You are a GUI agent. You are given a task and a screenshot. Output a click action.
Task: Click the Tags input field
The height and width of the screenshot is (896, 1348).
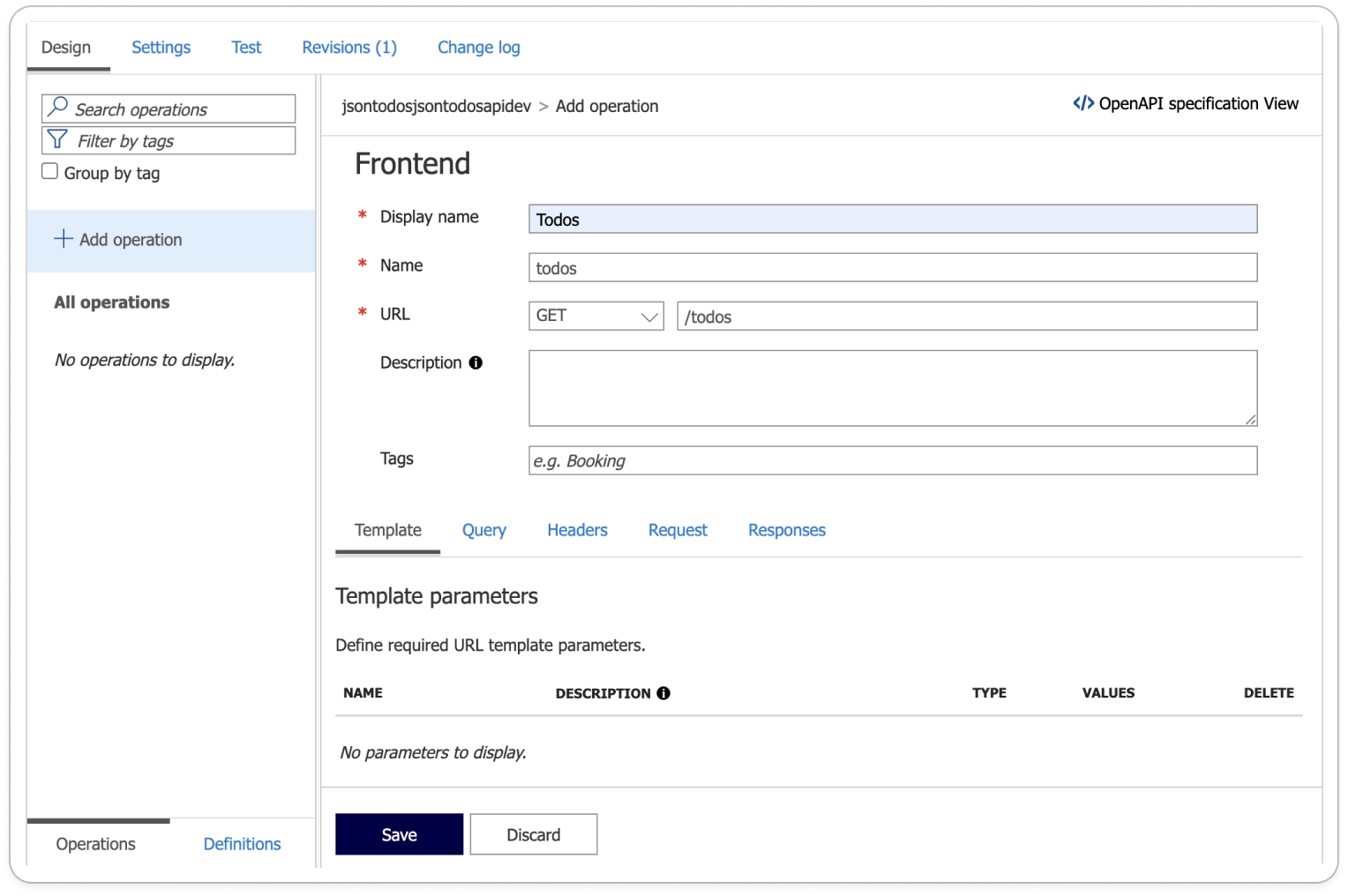892,460
